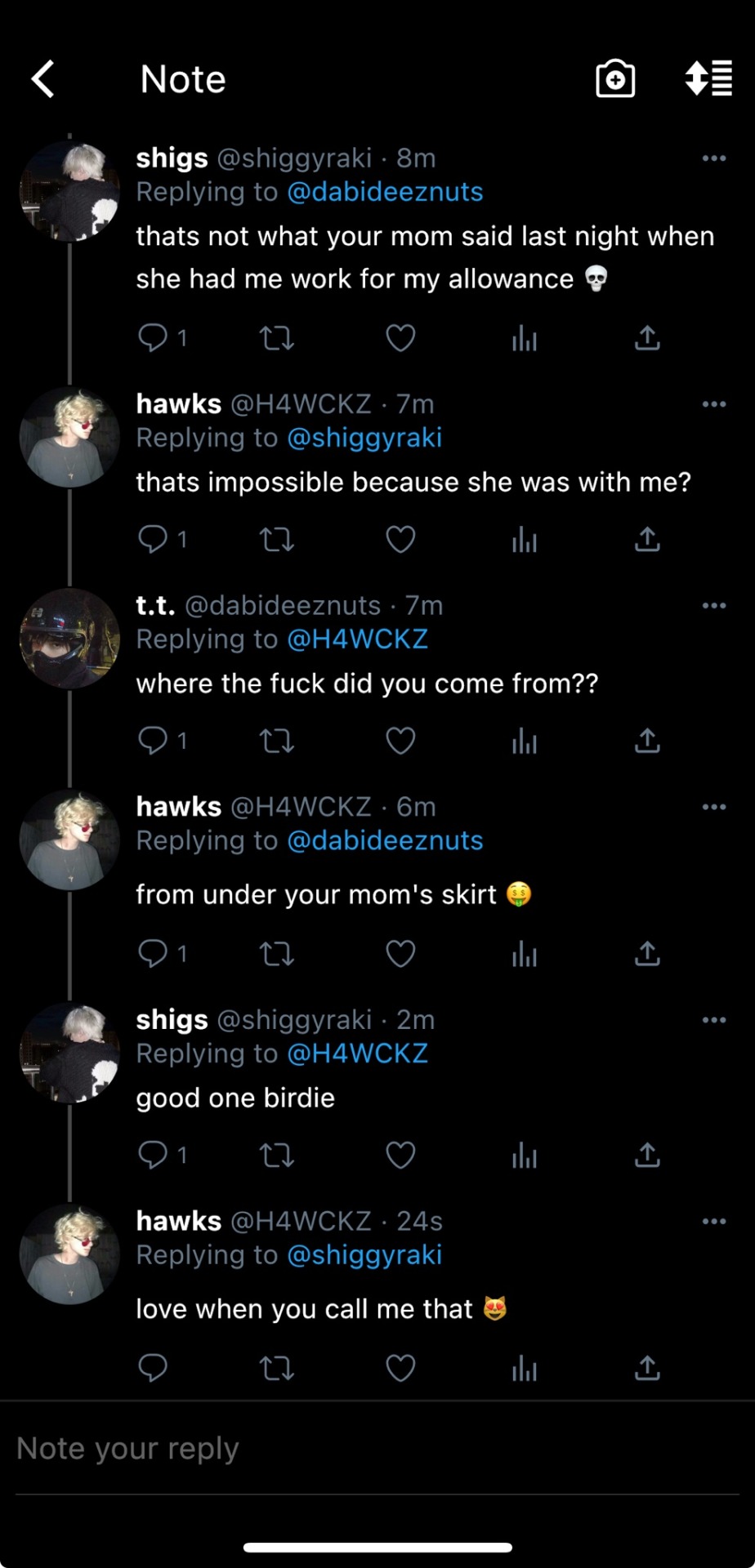Like the 'love when you call me that' post

pos(400,1368)
